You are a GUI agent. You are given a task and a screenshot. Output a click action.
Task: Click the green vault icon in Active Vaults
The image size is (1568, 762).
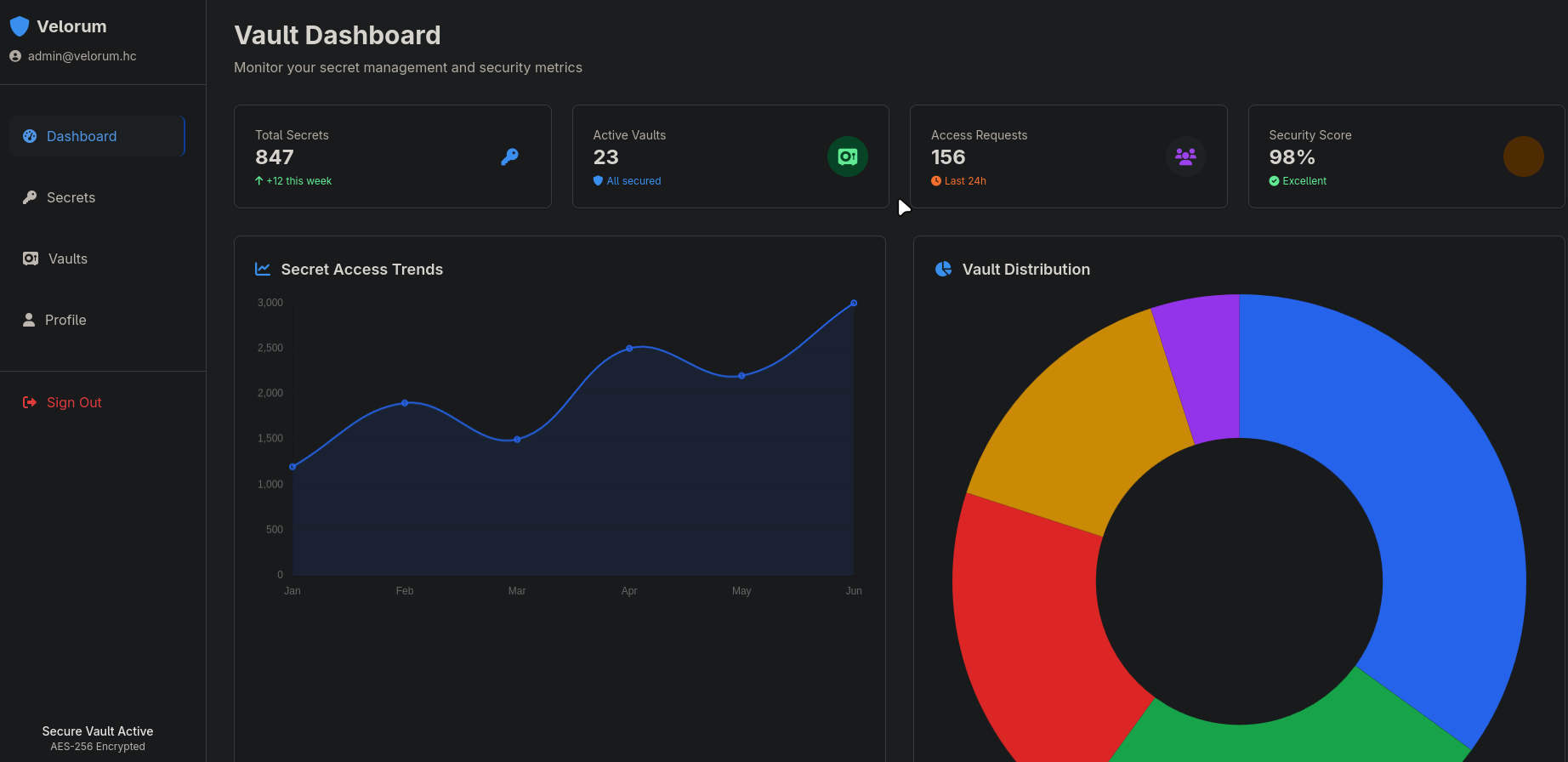847,156
